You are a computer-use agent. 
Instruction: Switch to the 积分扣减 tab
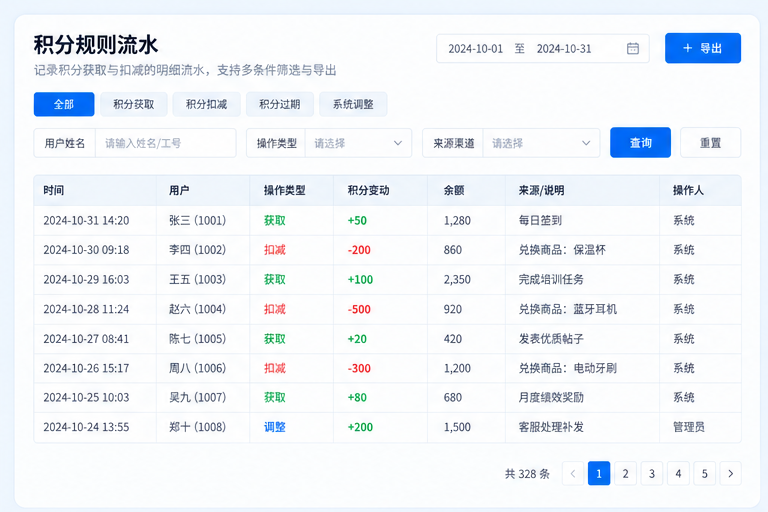pos(206,104)
